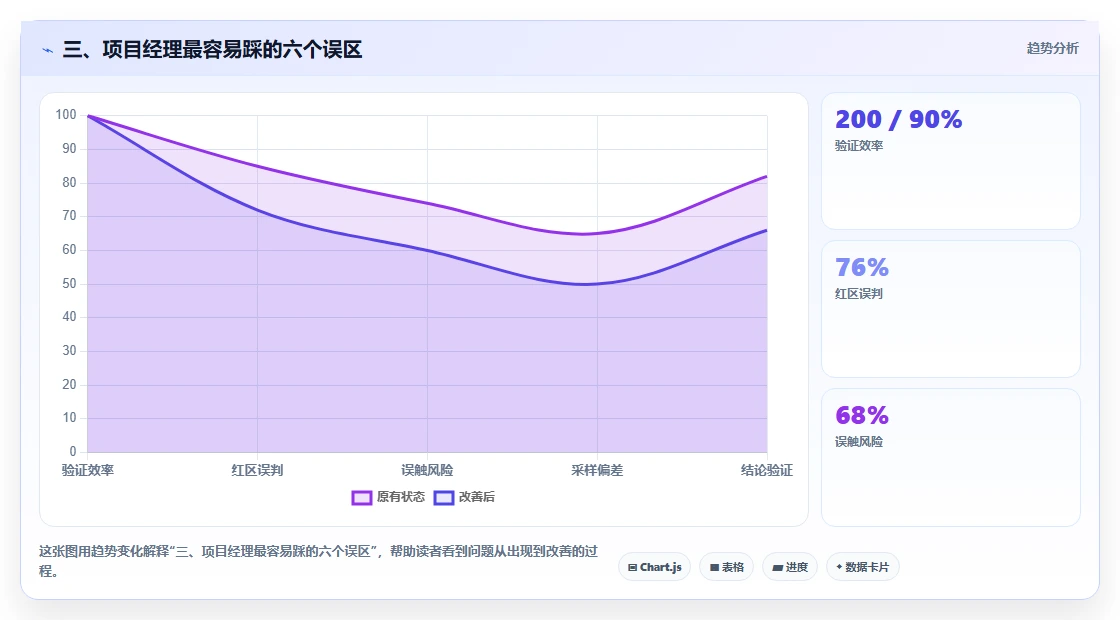Viewport: 1120px width, 620px height.
Task: Toggle the 原有状态 legend swatch
Action: 361,497
